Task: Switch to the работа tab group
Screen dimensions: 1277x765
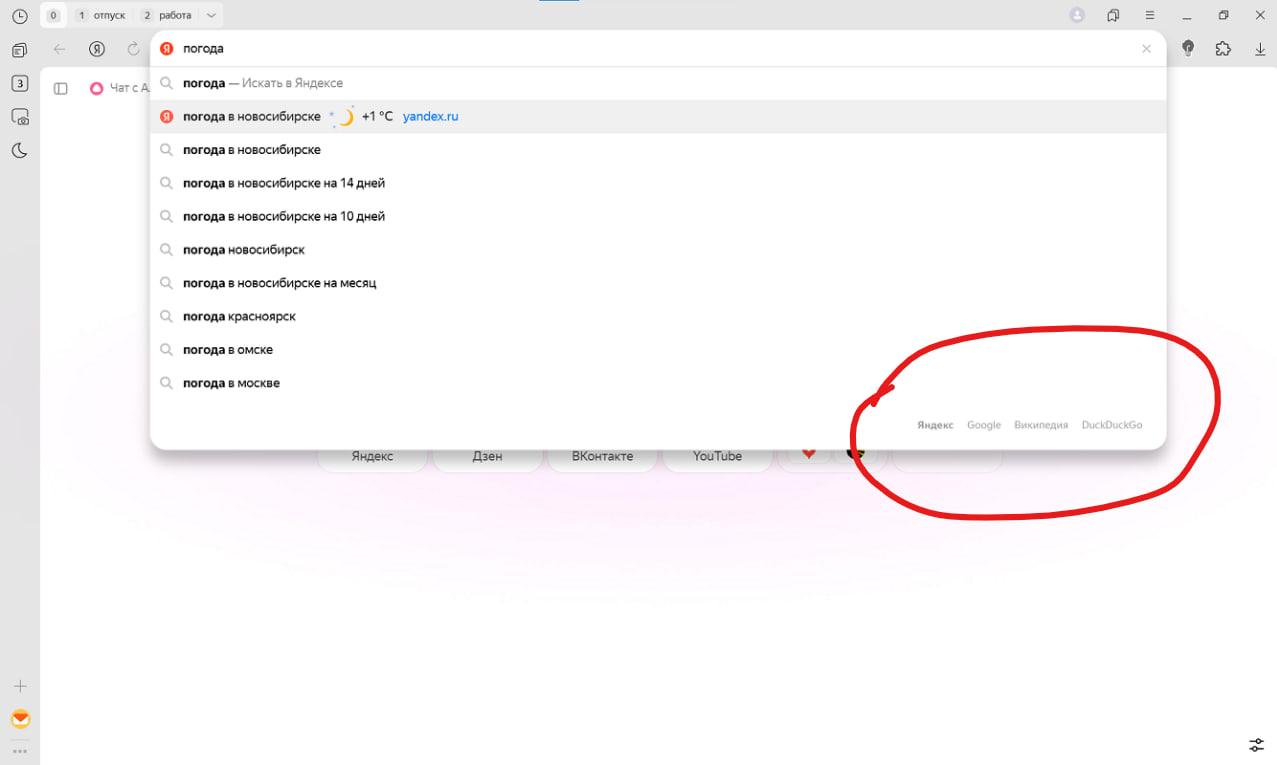Action: (166, 16)
